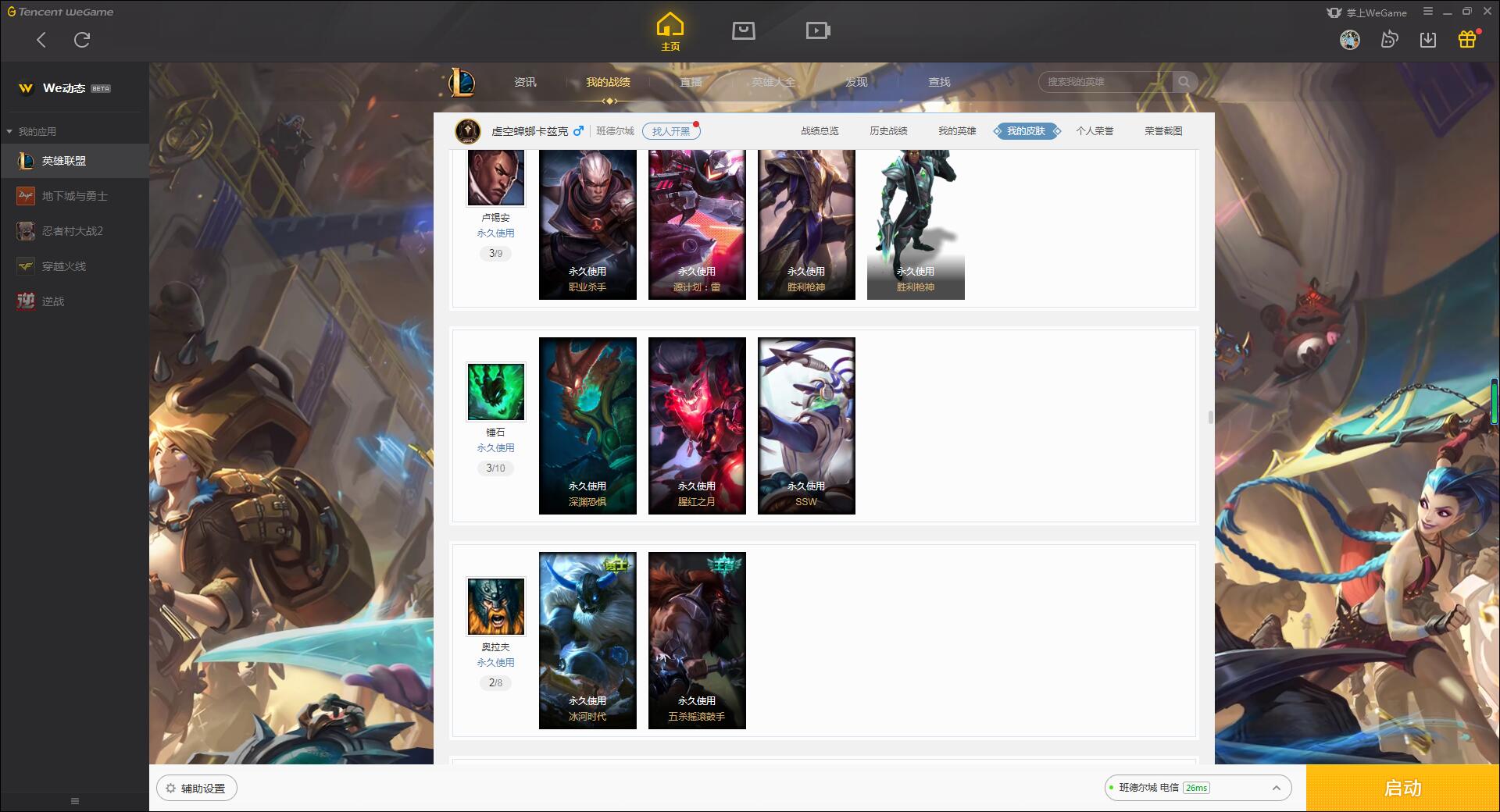Open the 掌上WeGame link

(1367, 12)
